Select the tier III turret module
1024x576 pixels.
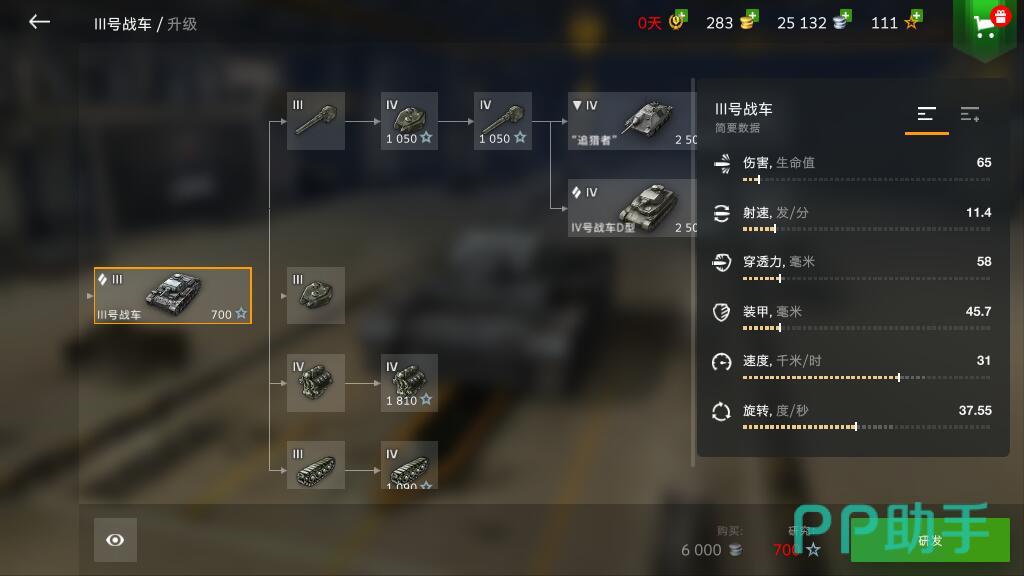pyautogui.click(x=316, y=295)
